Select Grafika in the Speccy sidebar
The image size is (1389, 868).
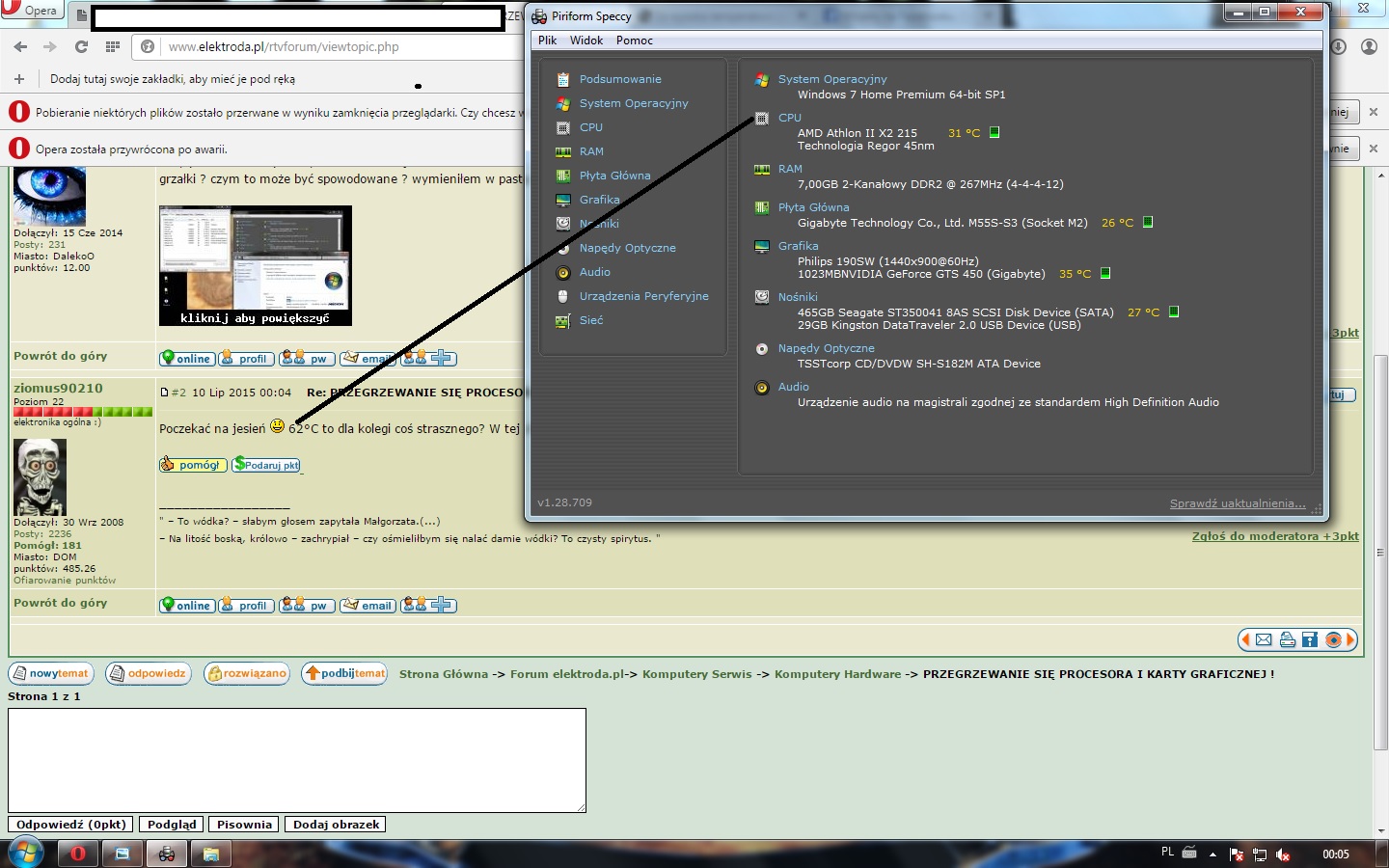(x=600, y=200)
